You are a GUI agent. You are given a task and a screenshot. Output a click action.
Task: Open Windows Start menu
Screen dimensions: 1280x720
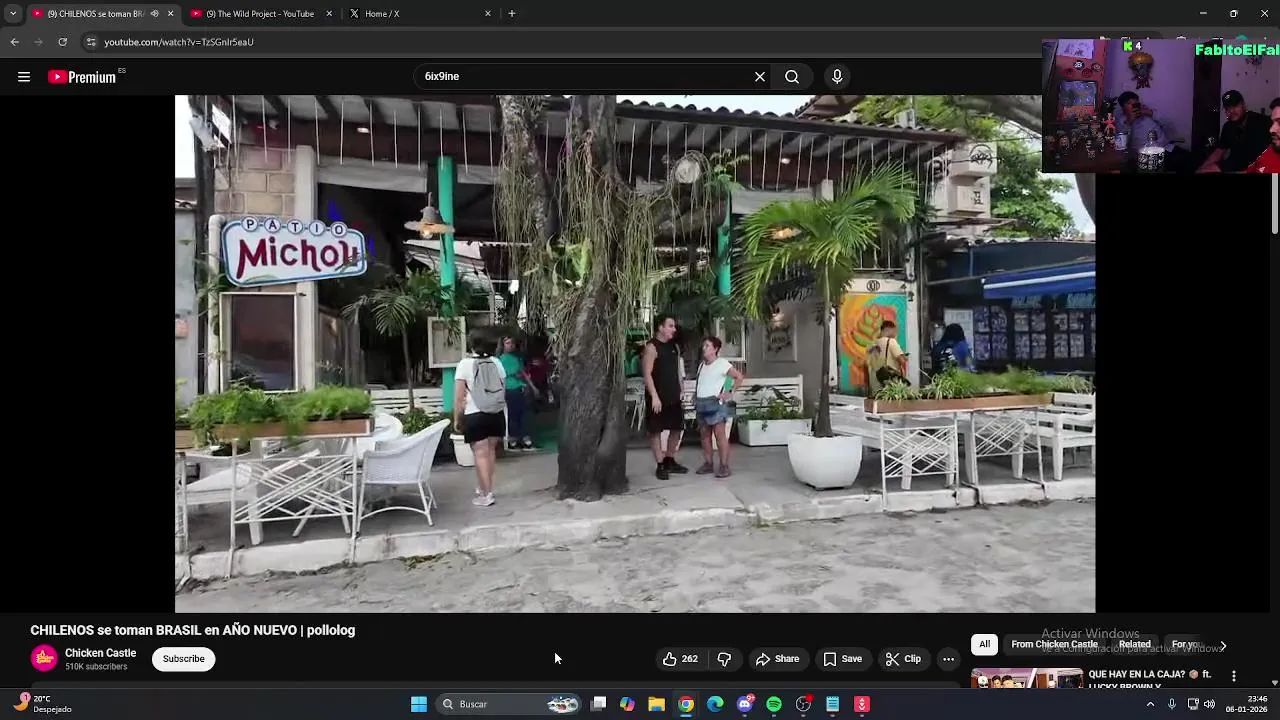(x=419, y=704)
